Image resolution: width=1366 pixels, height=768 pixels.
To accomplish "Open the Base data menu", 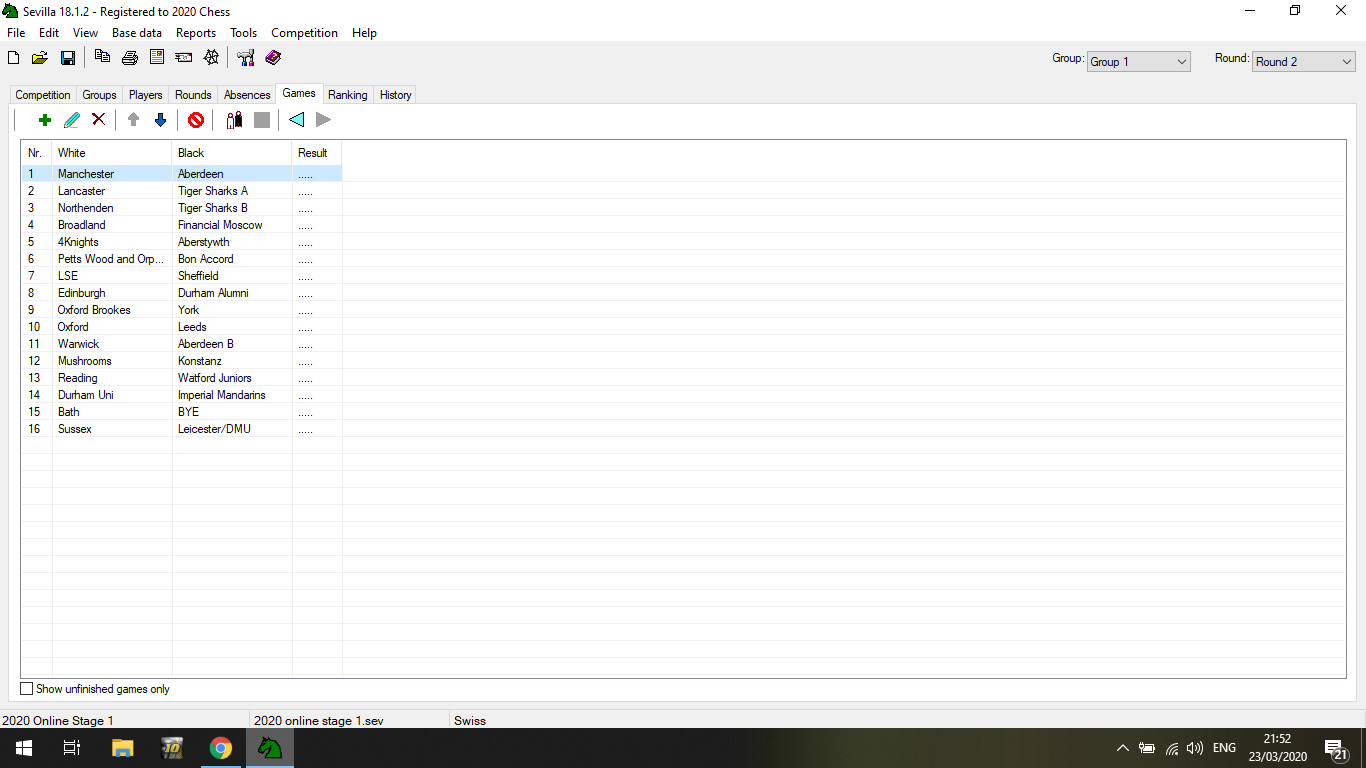I will point(137,33).
